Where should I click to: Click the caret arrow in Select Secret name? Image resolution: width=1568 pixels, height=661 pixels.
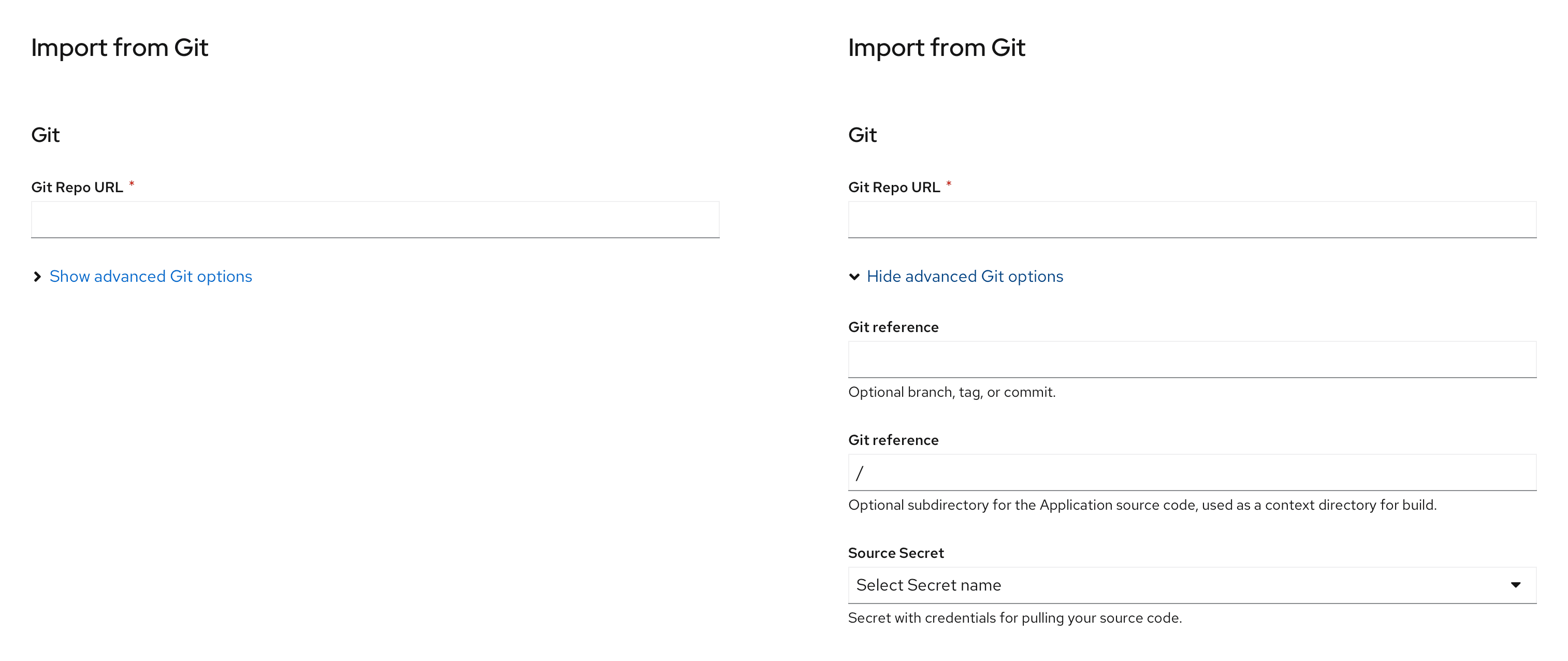click(x=1515, y=585)
